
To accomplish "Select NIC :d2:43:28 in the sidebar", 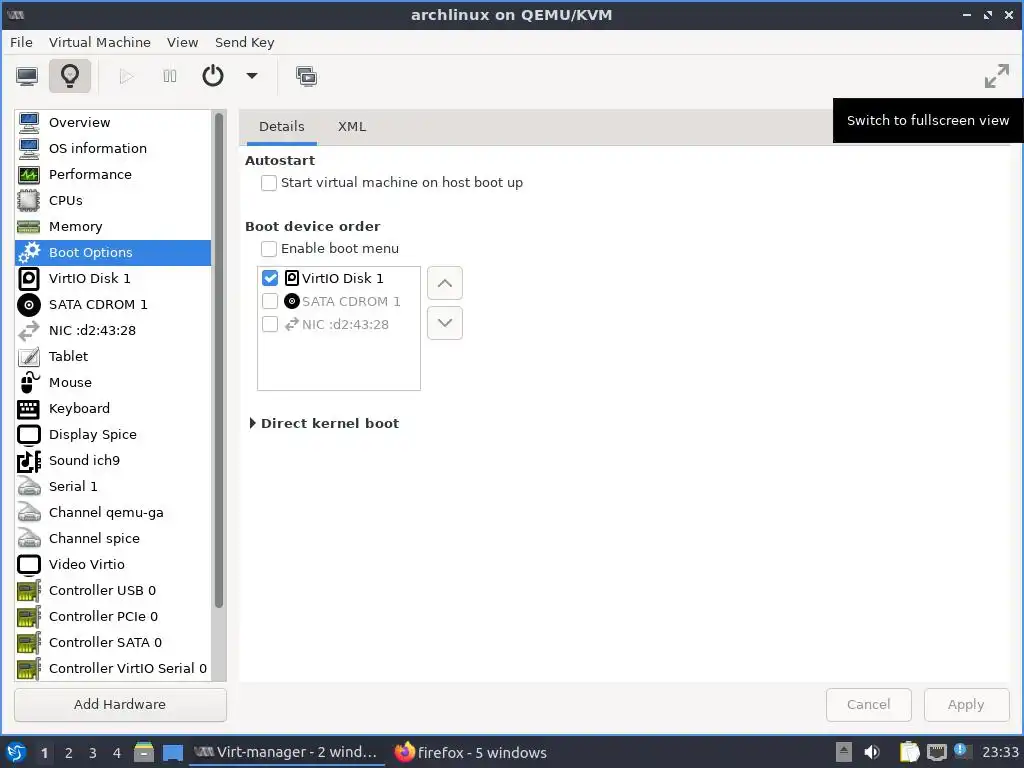I will coord(113,330).
